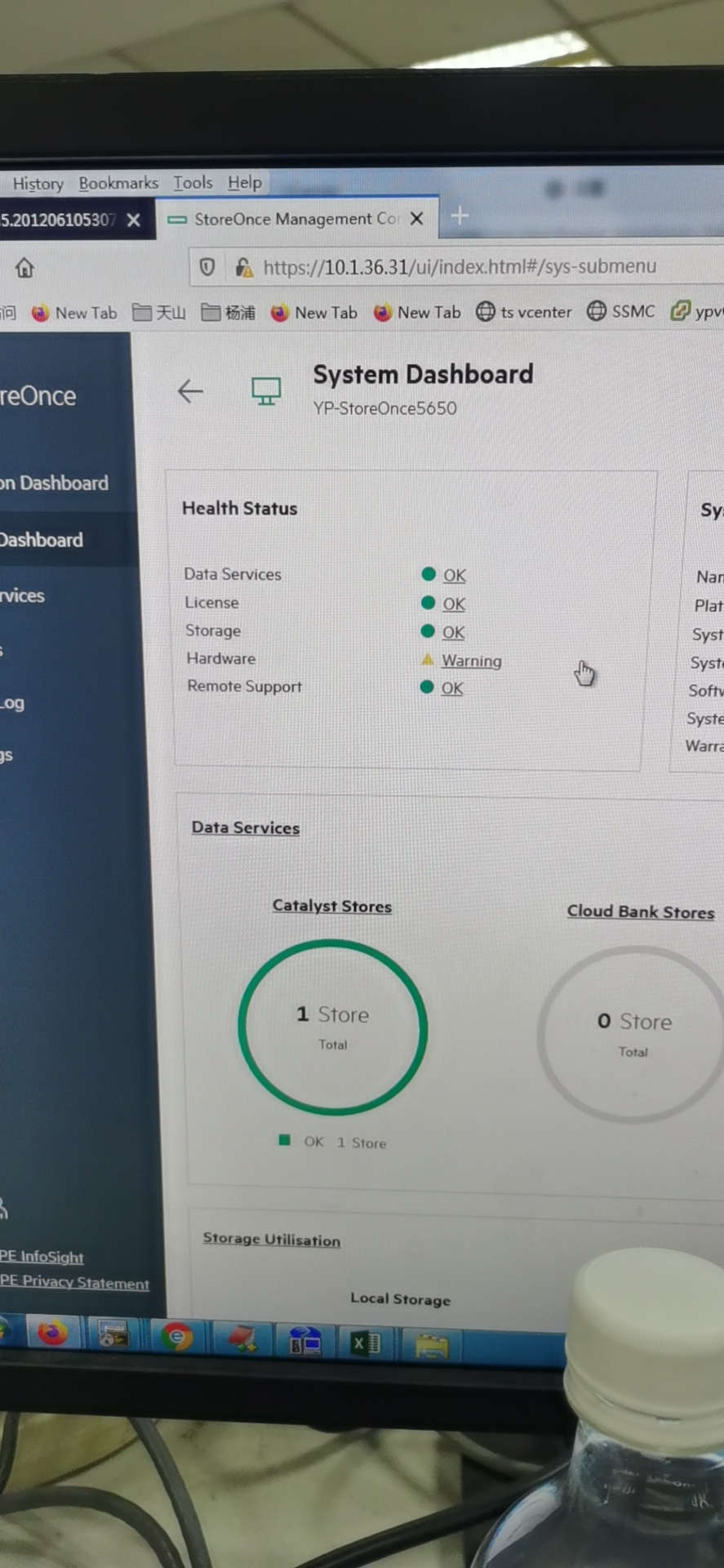Click the taskbar icon left of Excel

click(x=304, y=1341)
